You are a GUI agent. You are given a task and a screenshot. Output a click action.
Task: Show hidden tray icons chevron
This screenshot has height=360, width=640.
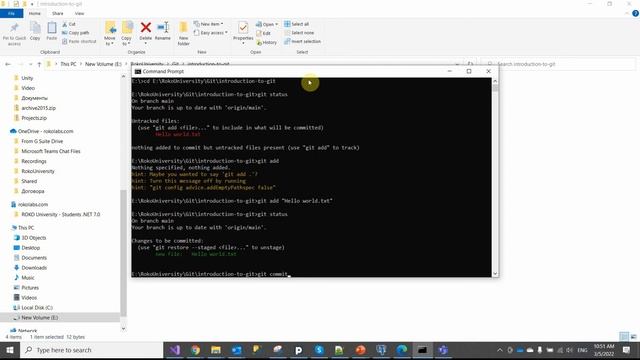click(x=500, y=350)
